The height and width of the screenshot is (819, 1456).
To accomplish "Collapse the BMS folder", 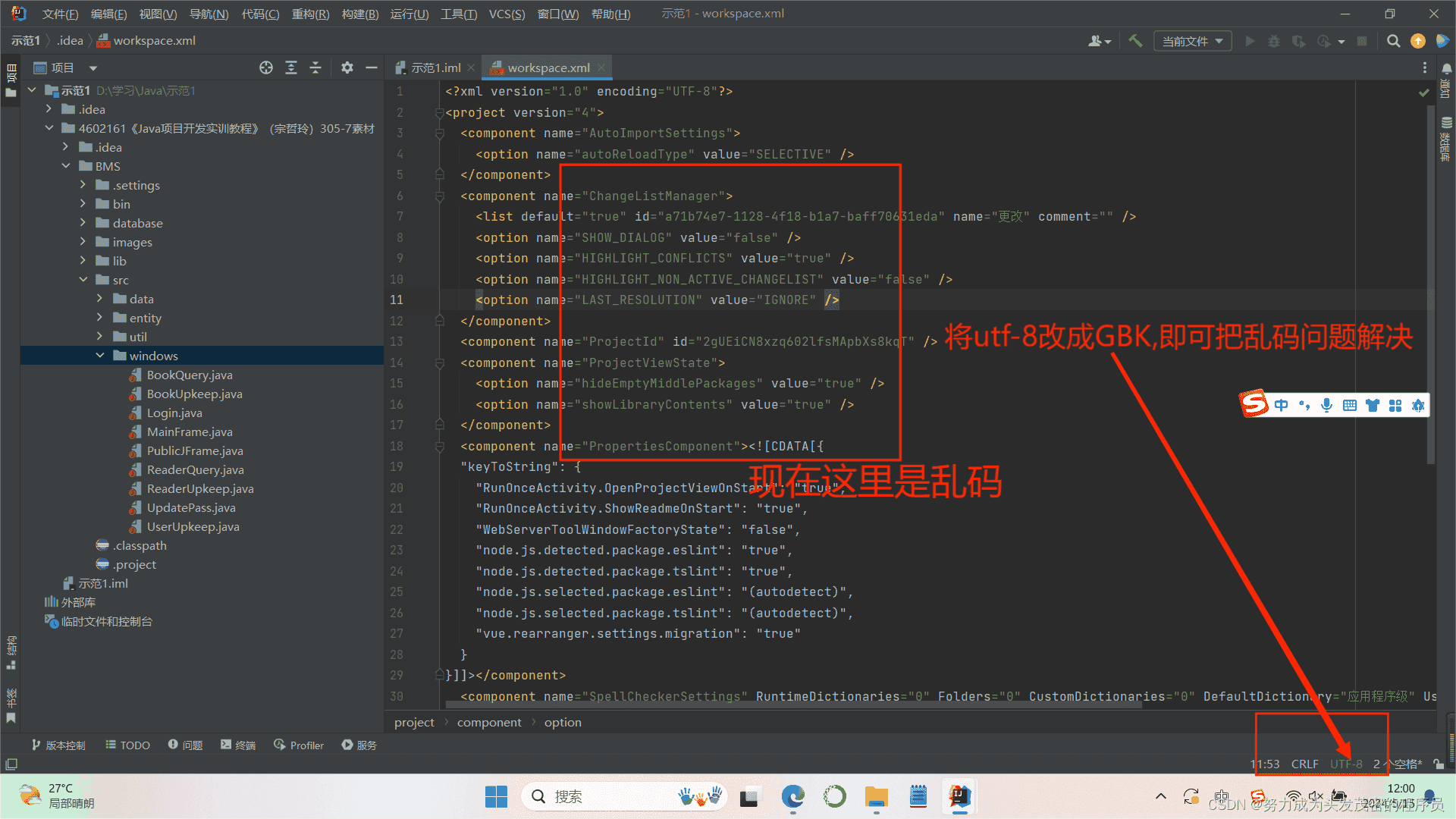I will click(x=66, y=166).
